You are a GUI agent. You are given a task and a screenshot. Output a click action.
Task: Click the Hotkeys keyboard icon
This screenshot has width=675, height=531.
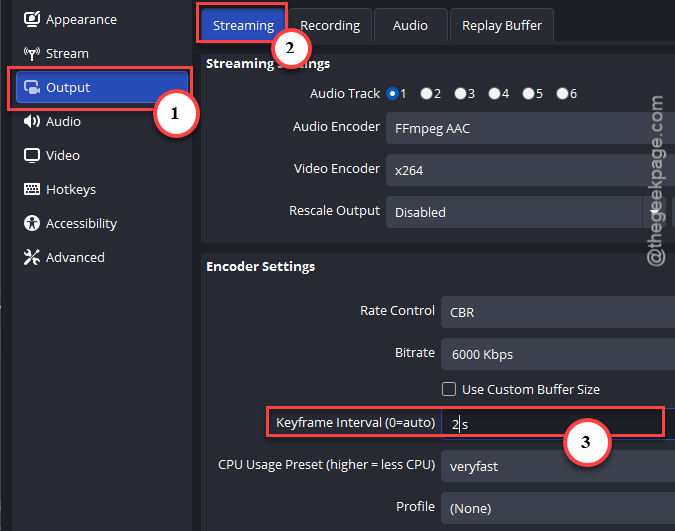tap(32, 189)
